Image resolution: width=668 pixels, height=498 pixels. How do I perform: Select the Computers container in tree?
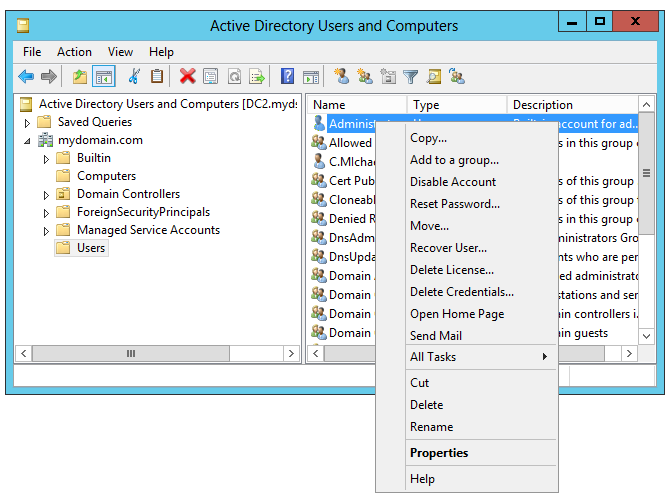pos(106,176)
